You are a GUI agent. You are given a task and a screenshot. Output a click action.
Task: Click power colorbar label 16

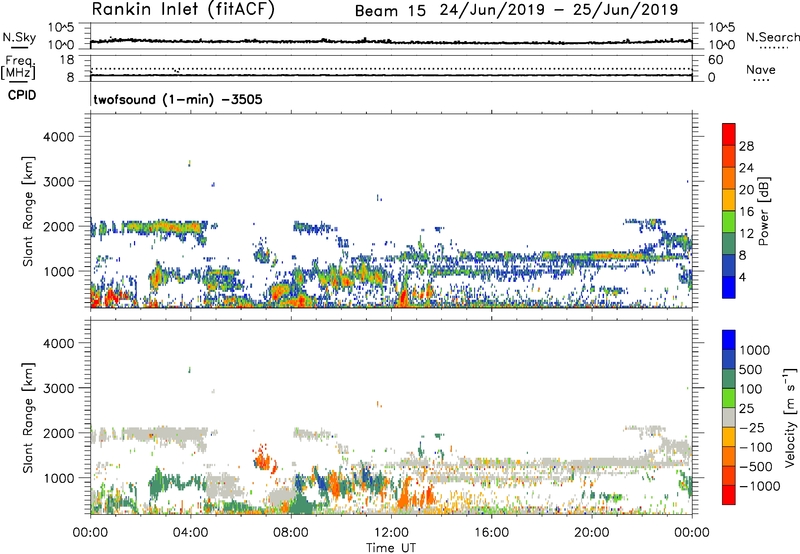(746, 212)
